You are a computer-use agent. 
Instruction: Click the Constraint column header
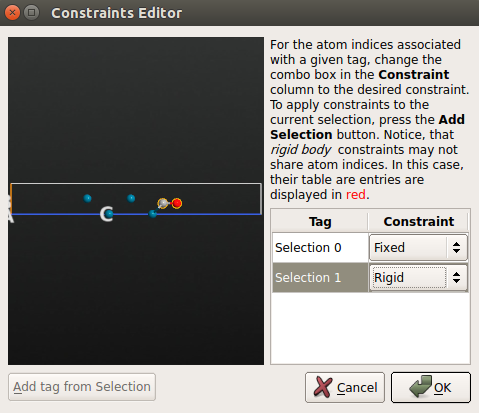point(418,221)
